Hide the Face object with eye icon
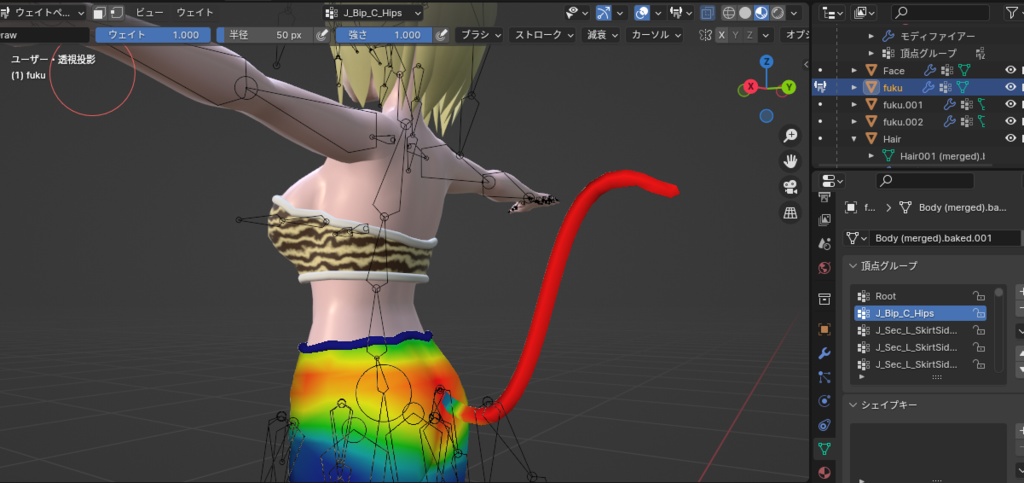The height and width of the screenshot is (483, 1024). pos(1011,70)
